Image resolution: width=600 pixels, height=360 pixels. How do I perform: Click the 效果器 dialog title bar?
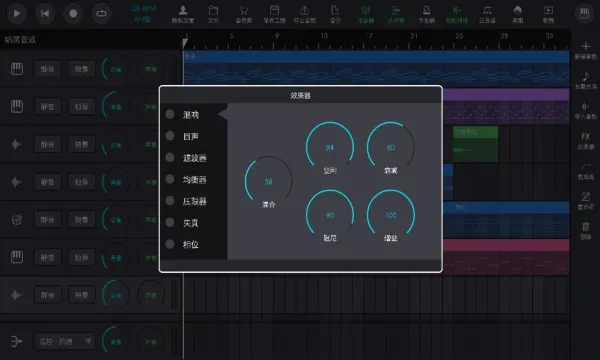click(300, 95)
